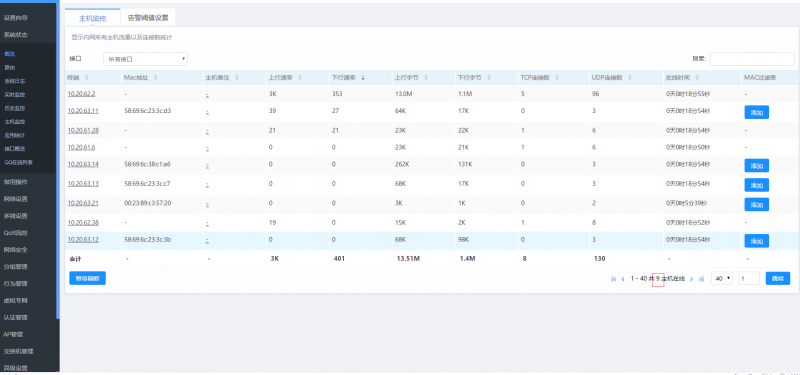Go to the next page arrow

[692, 279]
